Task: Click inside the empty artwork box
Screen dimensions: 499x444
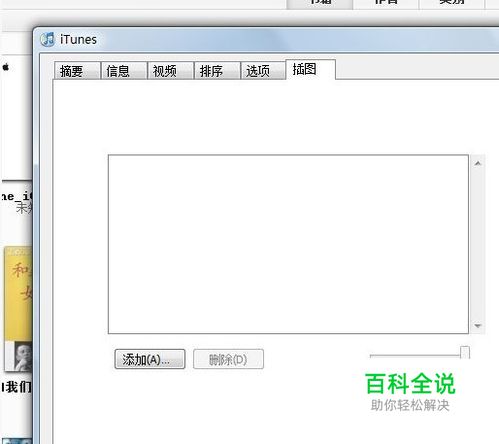Action: point(288,244)
